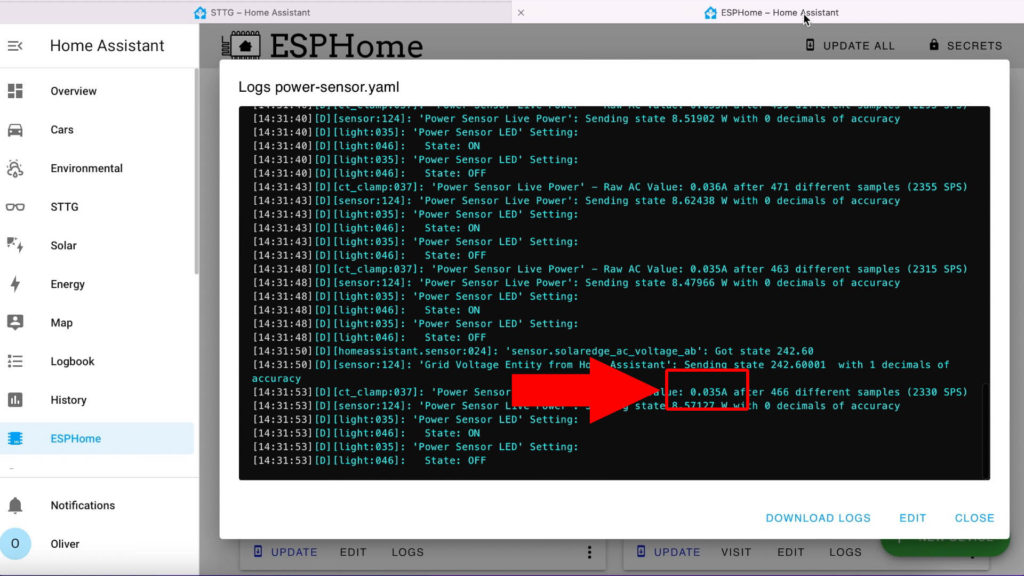Open the Environmental sidebar icon
The height and width of the screenshot is (576, 1024).
point(15,168)
